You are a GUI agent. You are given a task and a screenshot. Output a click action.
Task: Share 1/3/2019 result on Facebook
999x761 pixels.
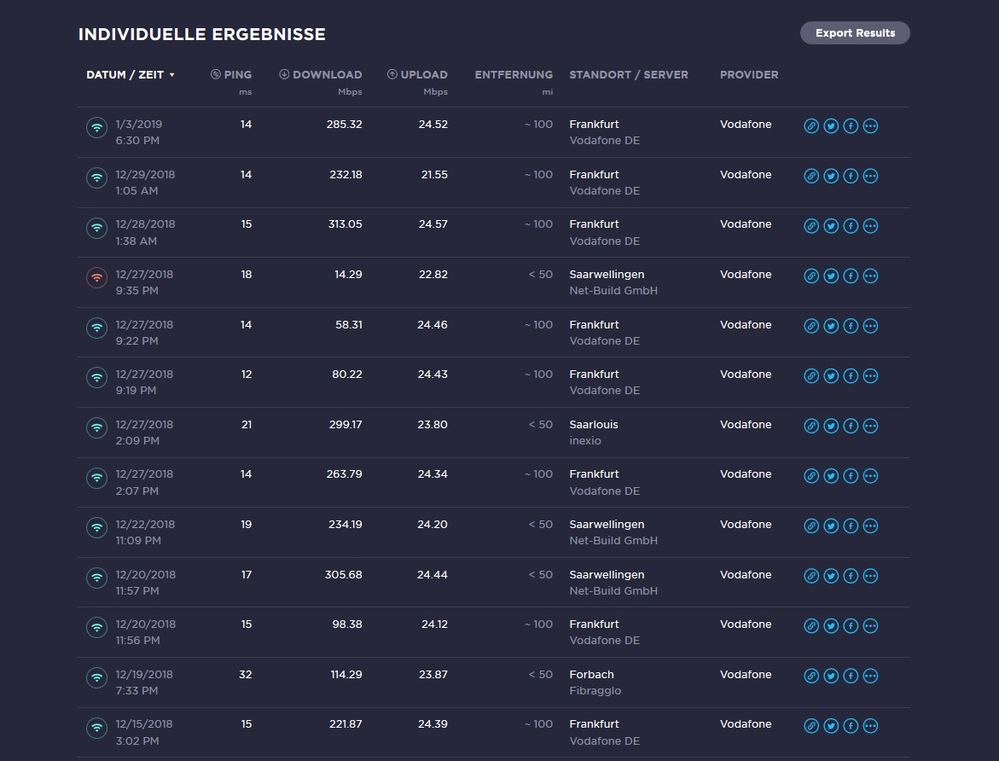[x=851, y=126]
